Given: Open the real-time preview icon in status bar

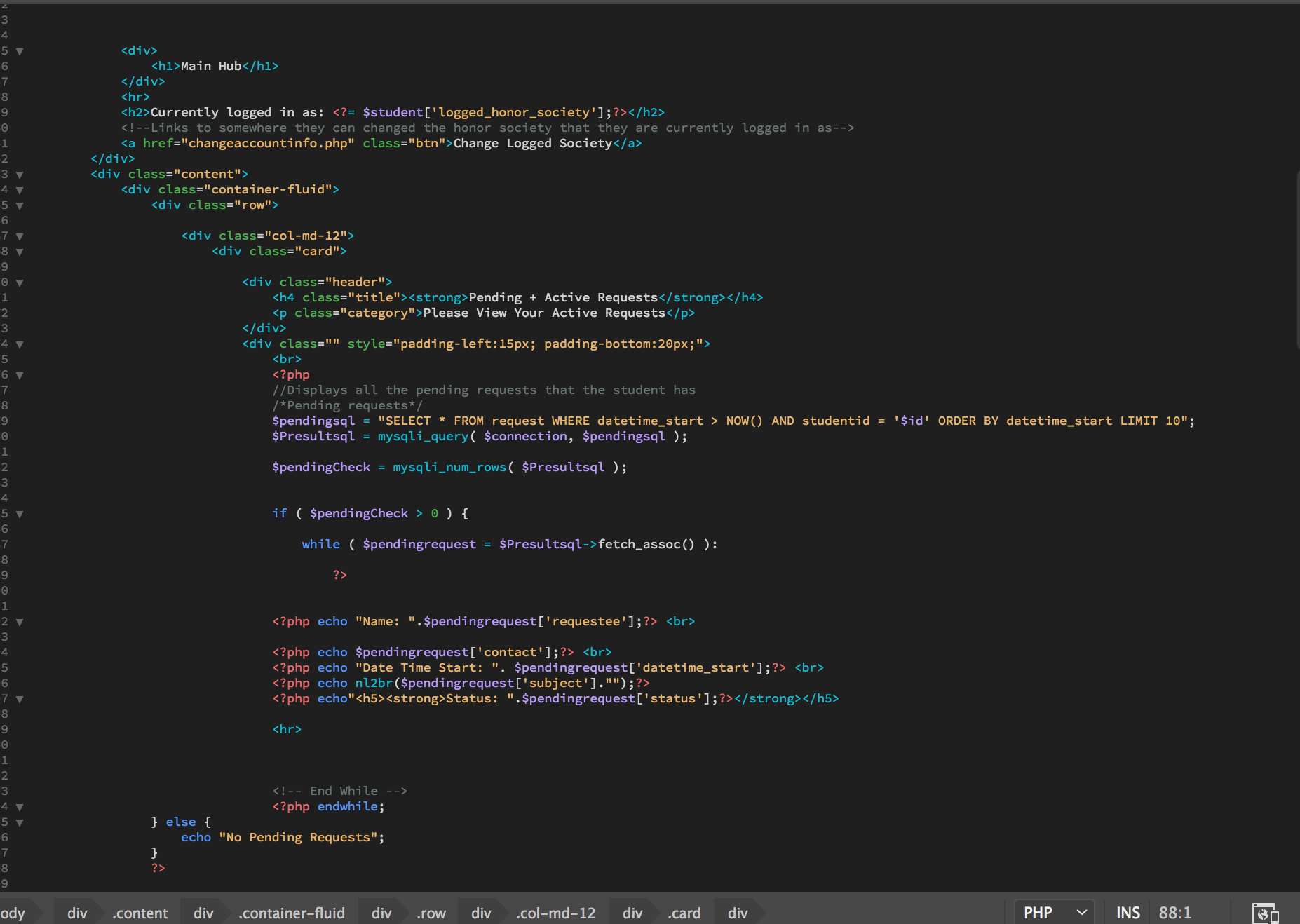Looking at the screenshot, I should [1264, 913].
